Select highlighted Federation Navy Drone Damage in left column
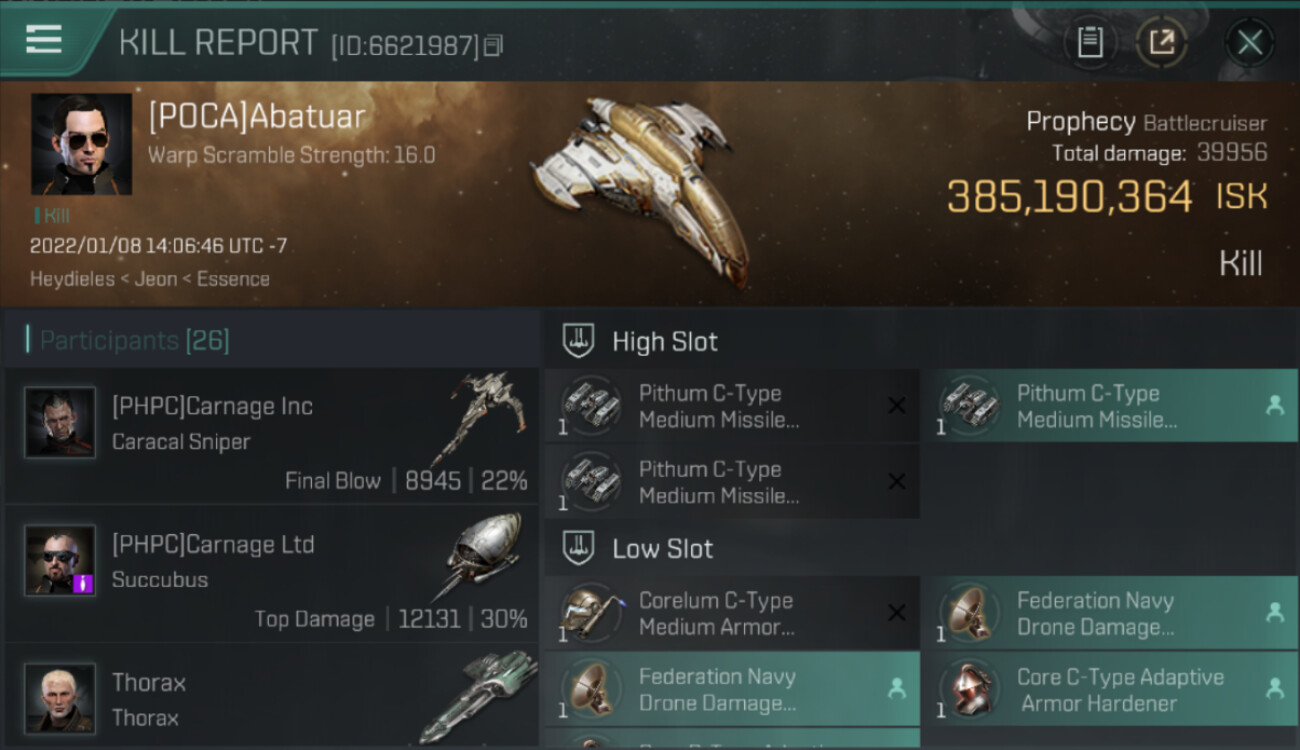Screen dimensions: 1300x750 (732, 689)
